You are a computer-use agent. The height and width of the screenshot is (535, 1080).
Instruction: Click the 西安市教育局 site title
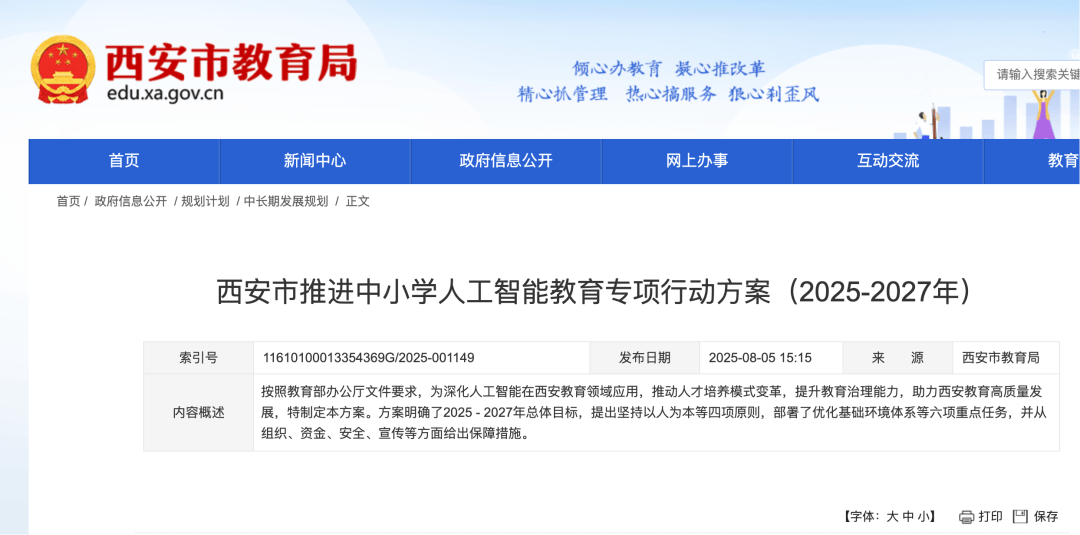pyautogui.click(x=231, y=62)
